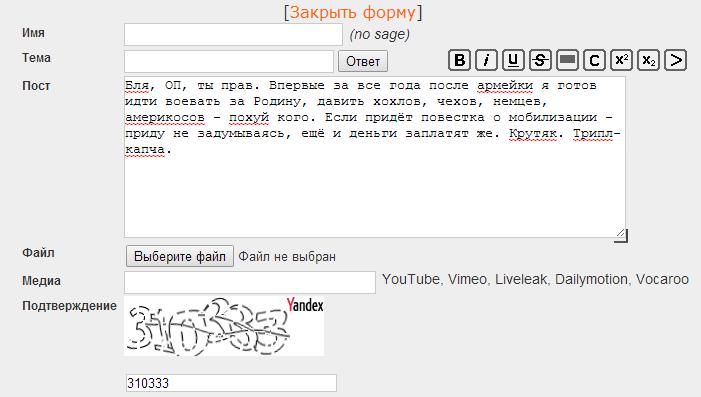701x397 pixels.
Task: Insert spoiler with gray block icon
Action: [x=567, y=60]
